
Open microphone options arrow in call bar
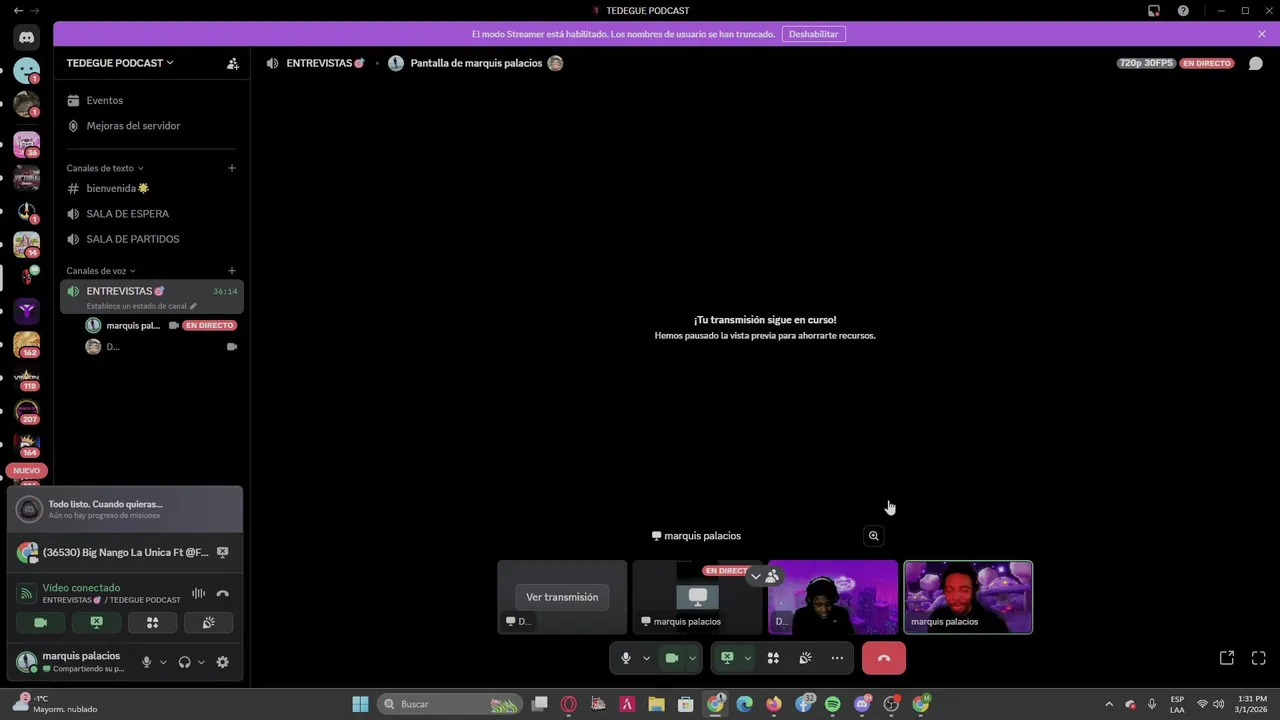tap(646, 658)
